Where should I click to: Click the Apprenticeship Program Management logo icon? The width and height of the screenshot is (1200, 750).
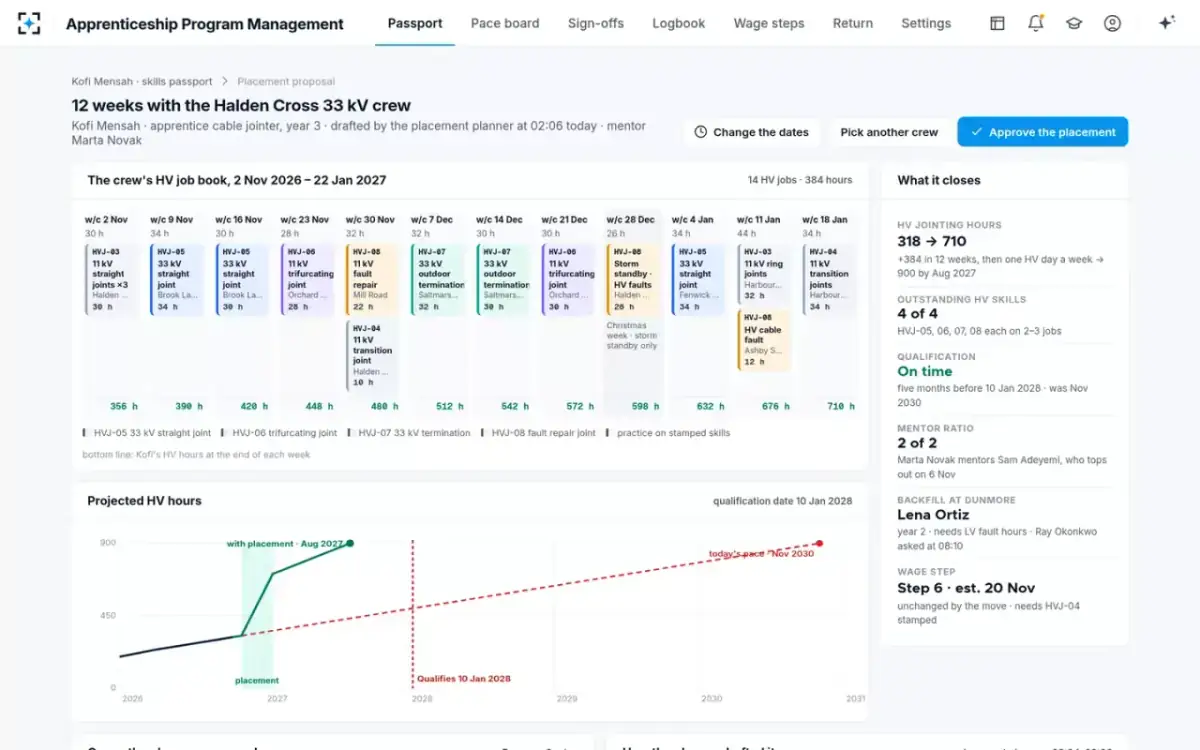click(29, 23)
